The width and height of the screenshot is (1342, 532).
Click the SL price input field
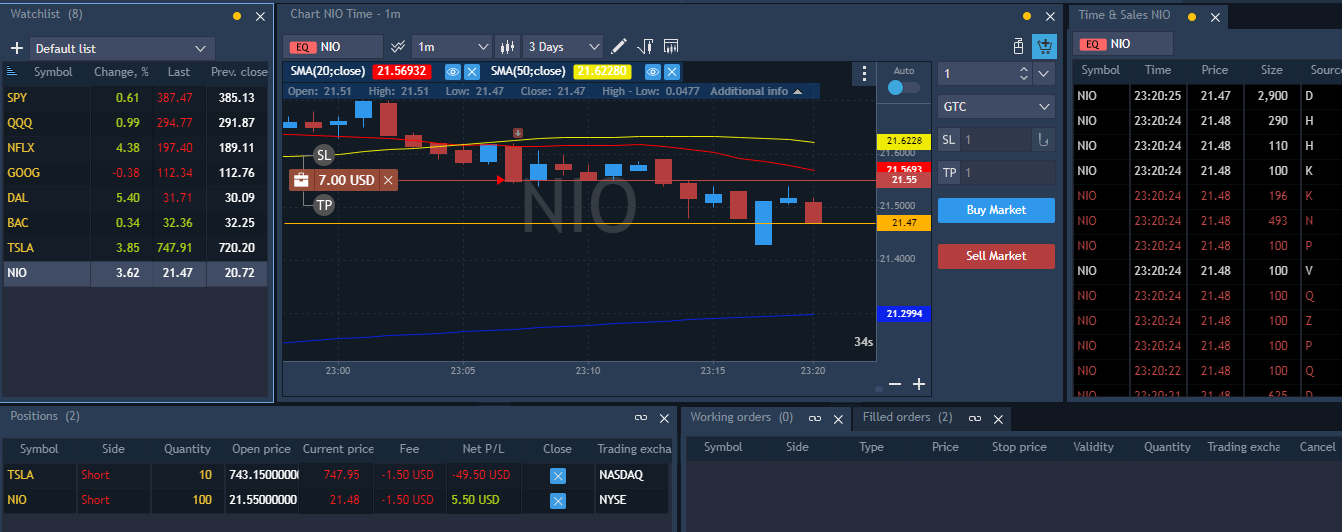coord(993,140)
